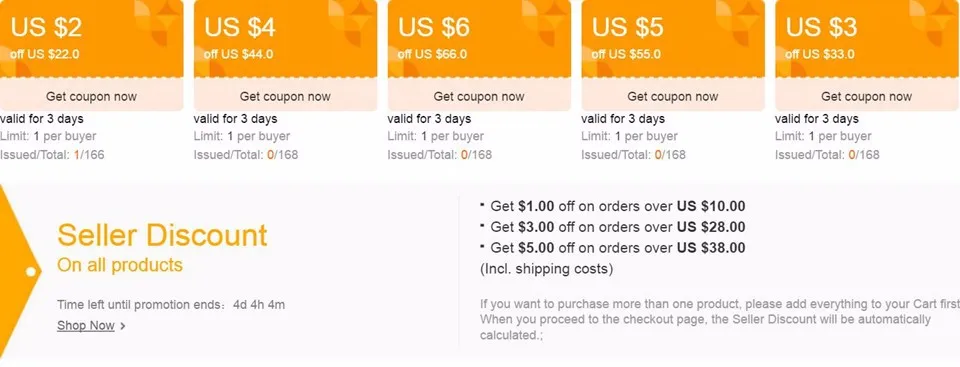
Task: Select the orange US $5 off US $55.0 card
Action: [x=673, y=40]
